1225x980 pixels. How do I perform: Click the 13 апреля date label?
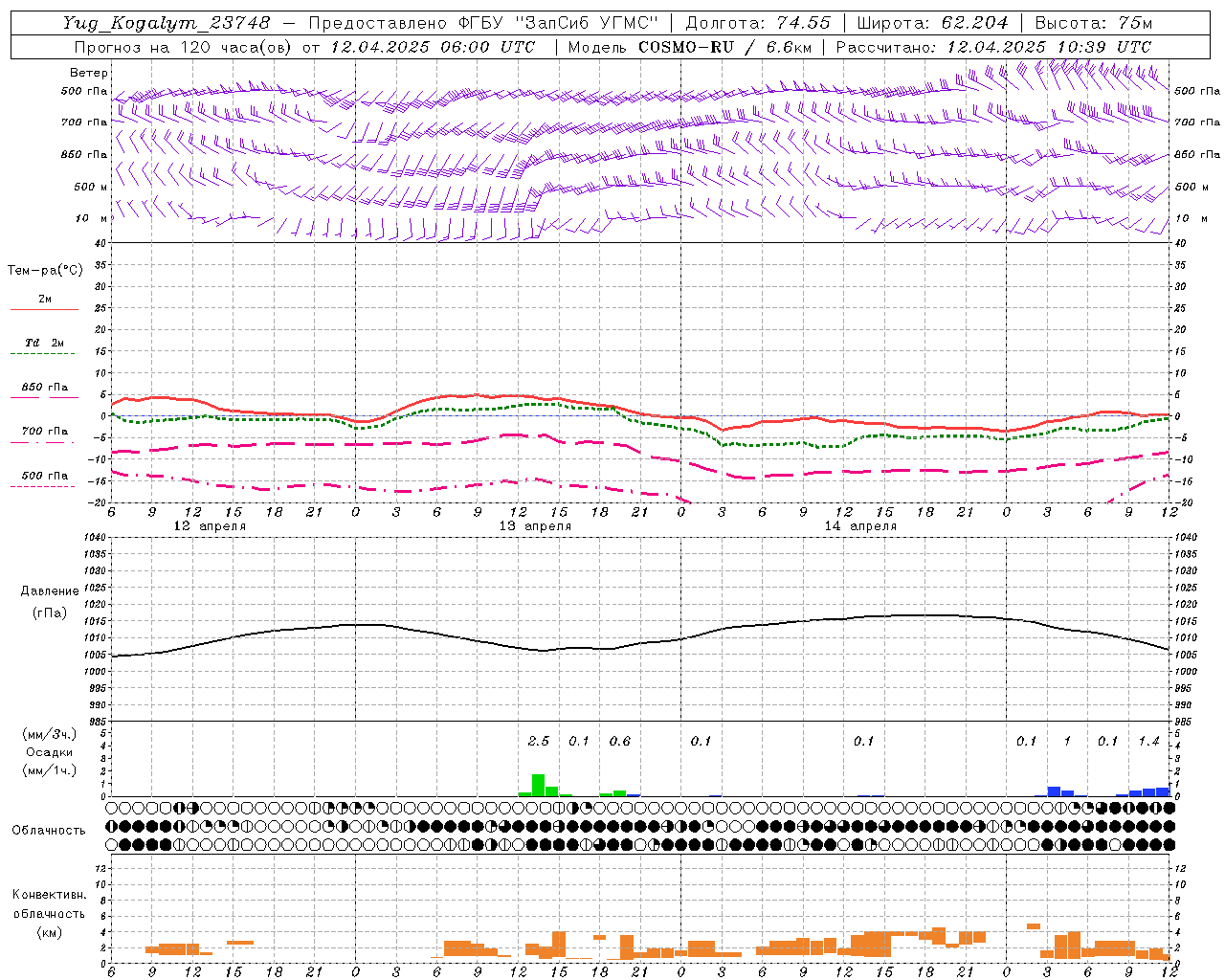tap(535, 526)
